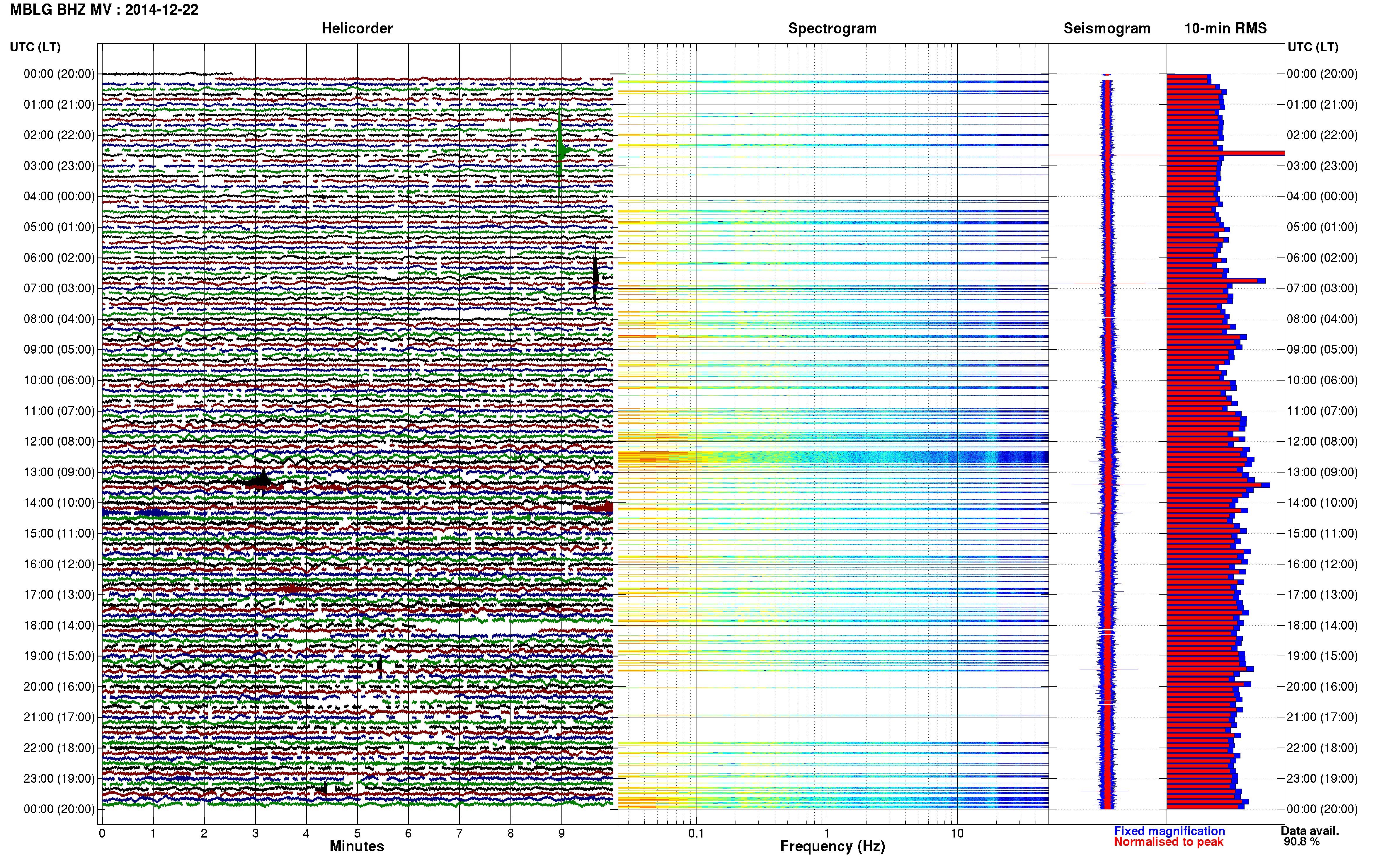Click '18:00 (14:00)' label beside the RMS panel
The width and height of the screenshot is (1389, 868).
pyautogui.click(x=1322, y=625)
